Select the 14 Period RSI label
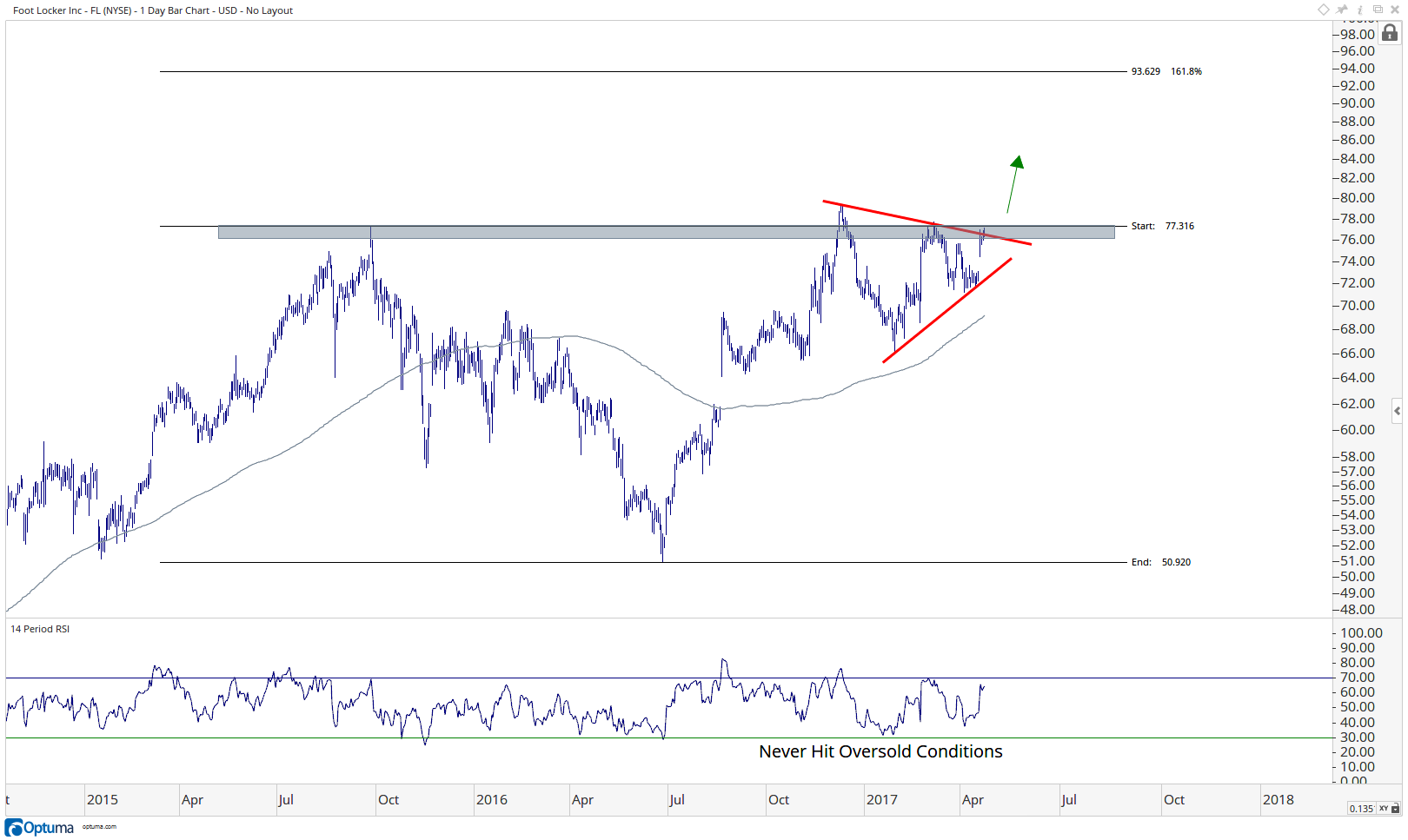 coord(40,629)
